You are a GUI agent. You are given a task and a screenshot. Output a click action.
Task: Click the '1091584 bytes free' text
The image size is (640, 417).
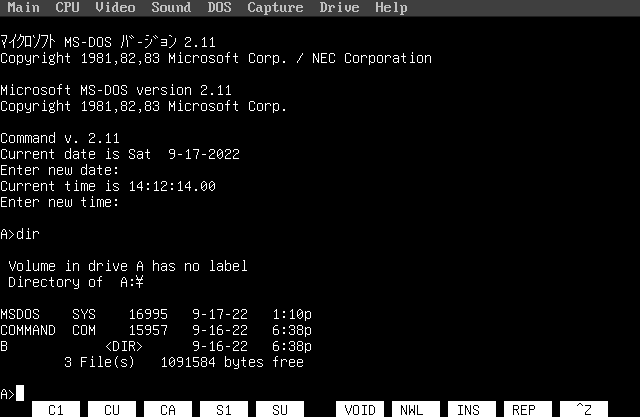[232, 362]
